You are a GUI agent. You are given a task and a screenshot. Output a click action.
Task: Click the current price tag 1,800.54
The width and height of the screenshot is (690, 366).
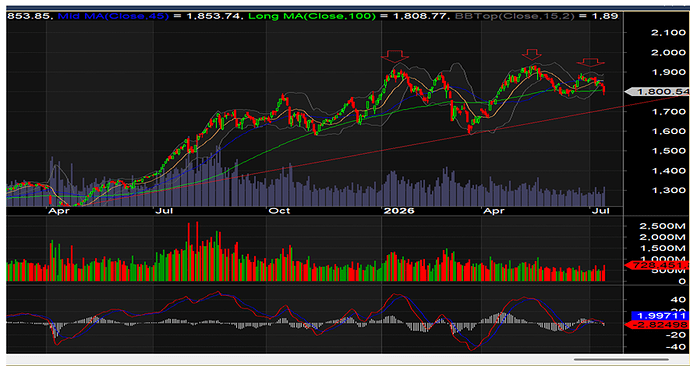pyautogui.click(x=657, y=92)
